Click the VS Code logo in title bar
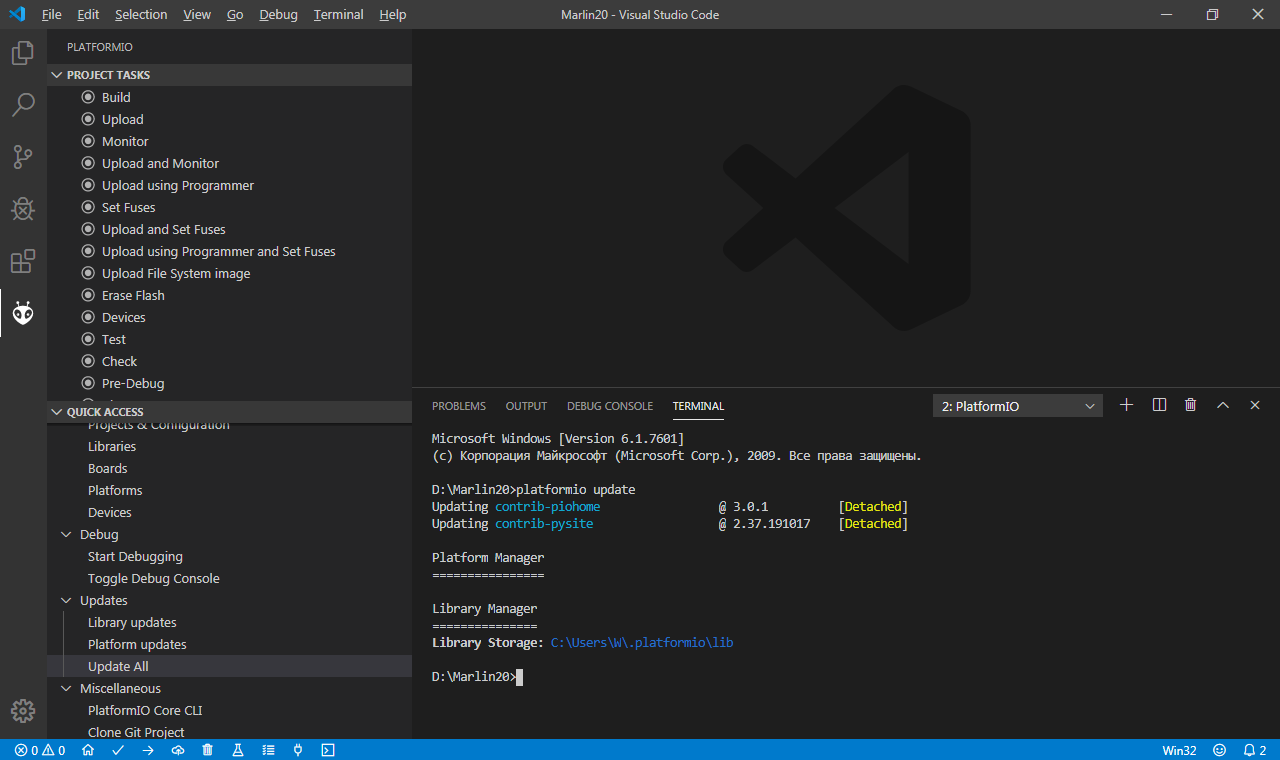This screenshot has width=1280, height=760. pyautogui.click(x=17, y=14)
